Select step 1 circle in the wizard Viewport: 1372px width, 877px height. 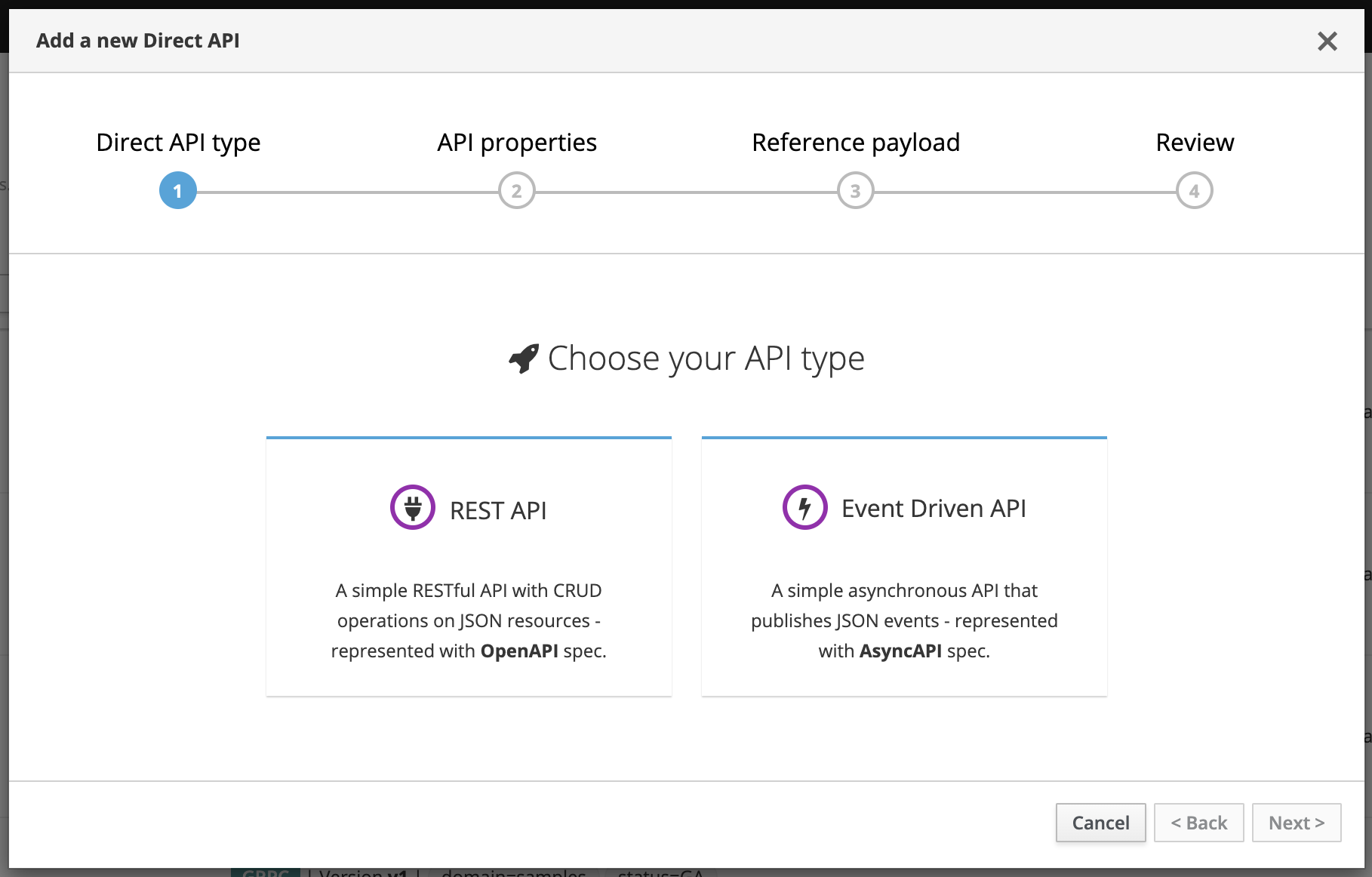click(178, 191)
